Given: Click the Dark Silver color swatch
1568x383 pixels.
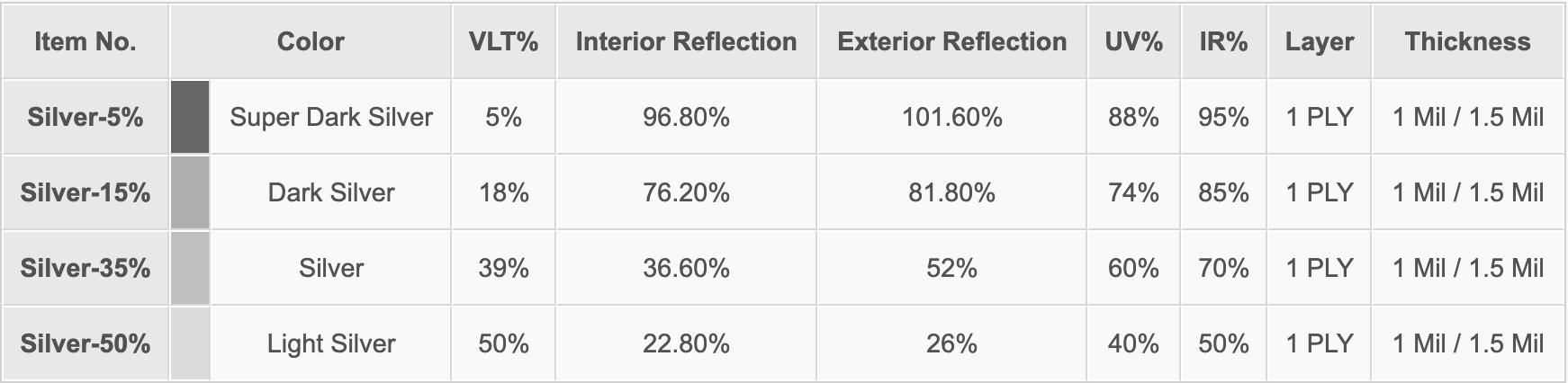Looking at the screenshot, I should (x=190, y=192).
